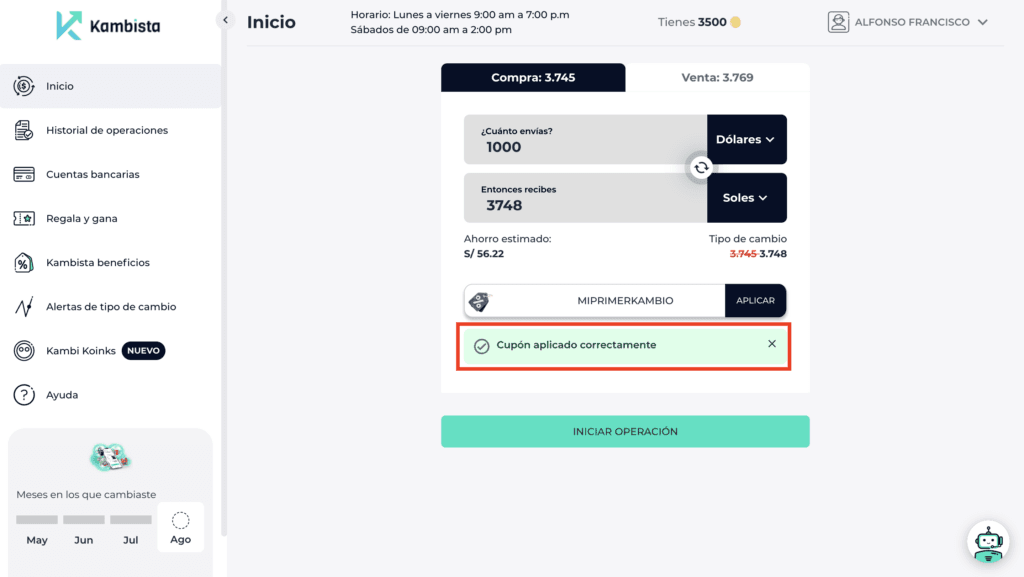Click the Cuentas bancarias card icon
The height and width of the screenshot is (577, 1024).
click(24, 174)
